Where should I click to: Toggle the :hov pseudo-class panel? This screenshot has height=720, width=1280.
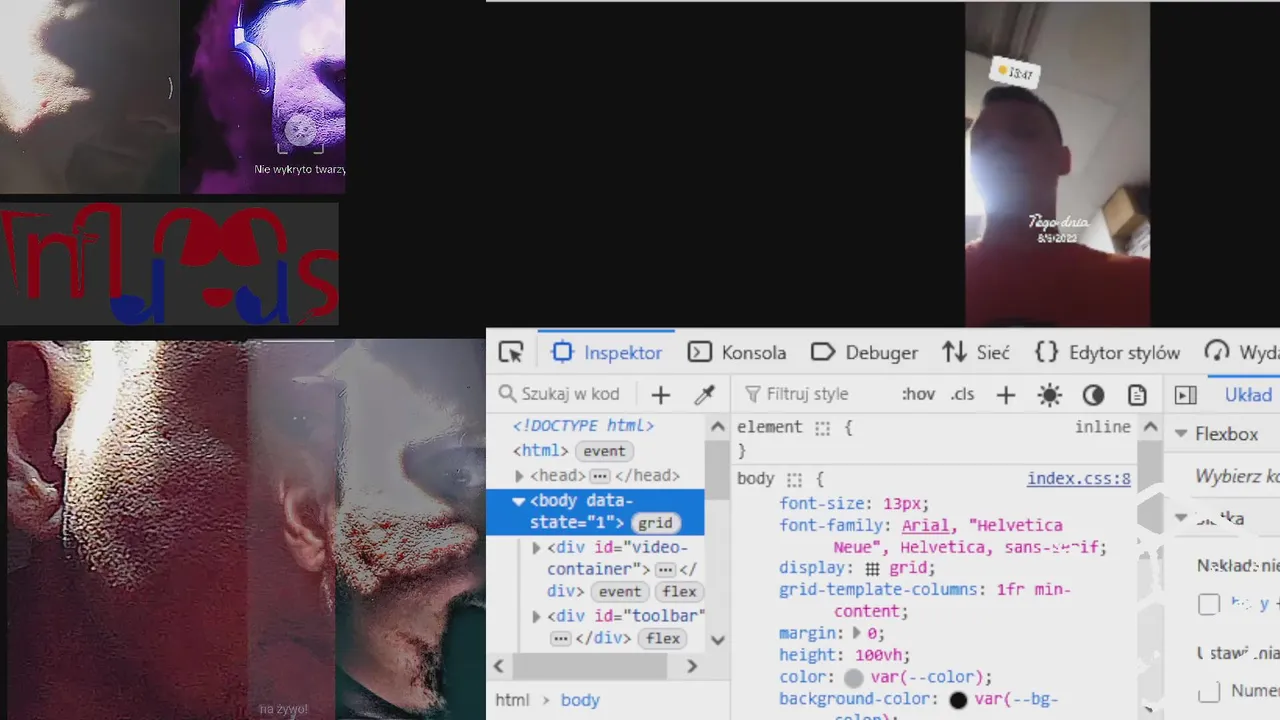[918, 394]
